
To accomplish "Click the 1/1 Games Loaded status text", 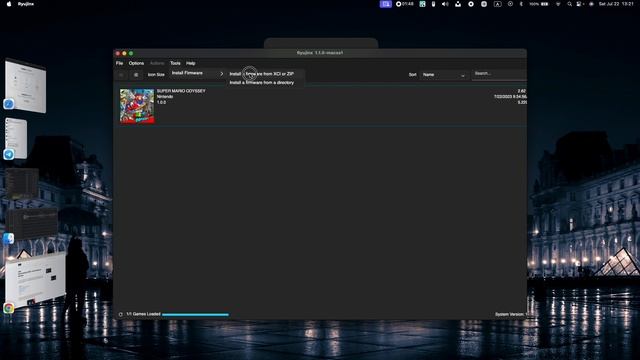I will (143, 314).
